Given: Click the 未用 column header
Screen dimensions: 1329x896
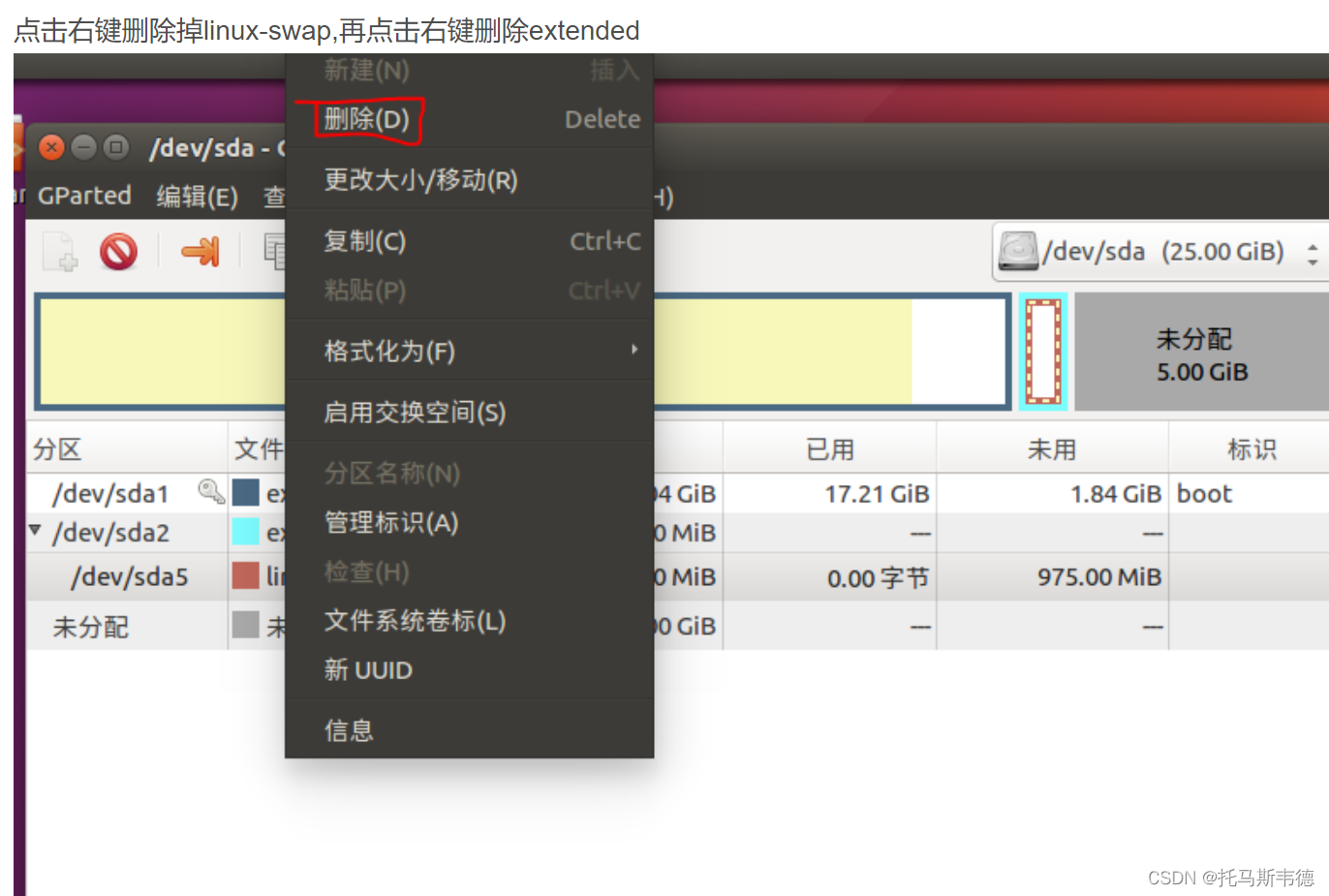Looking at the screenshot, I should click(1052, 449).
